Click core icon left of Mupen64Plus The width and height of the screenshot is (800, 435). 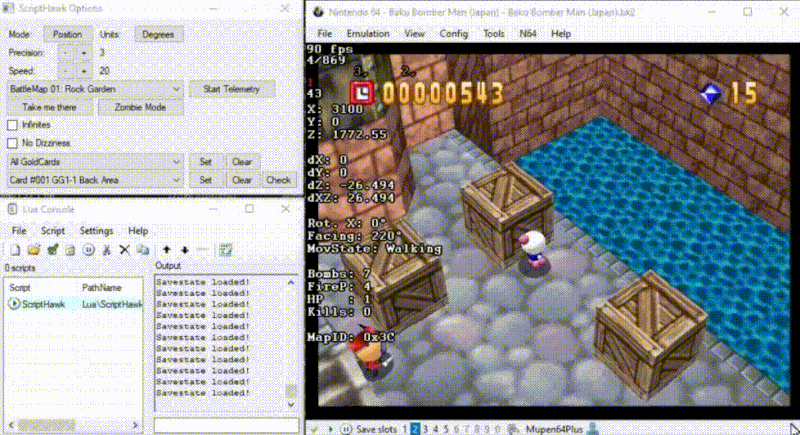pos(514,429)
